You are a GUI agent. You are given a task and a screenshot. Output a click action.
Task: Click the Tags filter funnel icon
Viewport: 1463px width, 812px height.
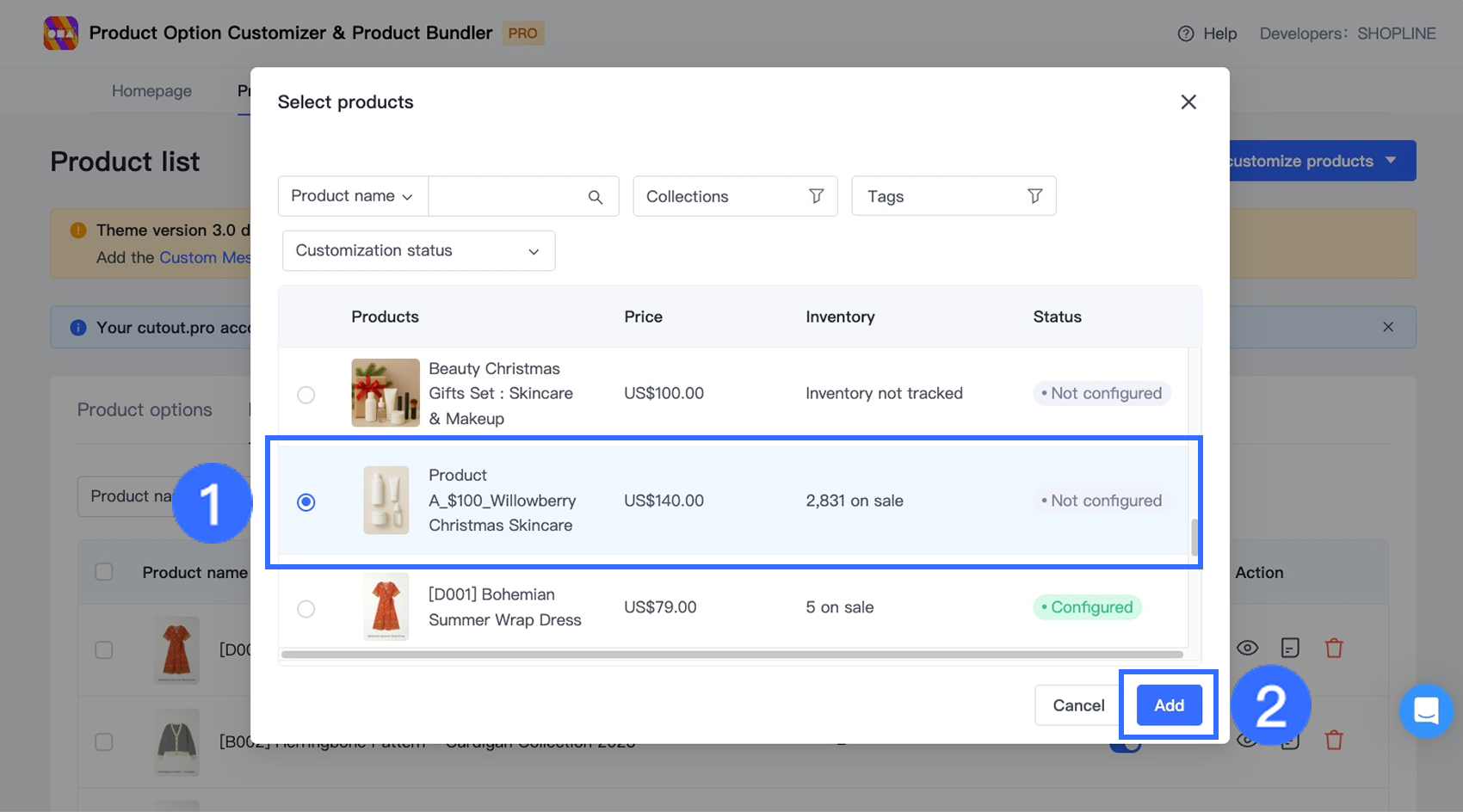pyautogui.click(x=1034, y=197)
